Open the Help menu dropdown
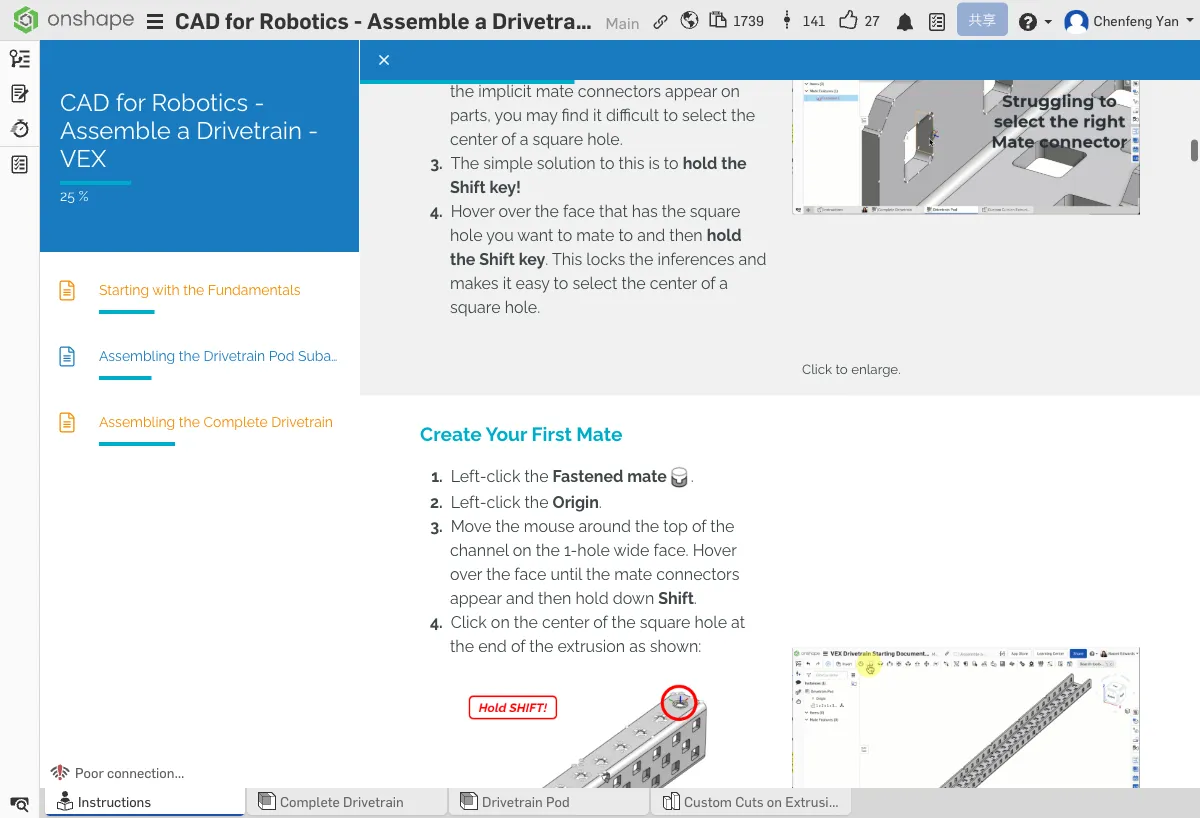Viewport: 1200px width, 818px height. click(x=1034, y=21)
